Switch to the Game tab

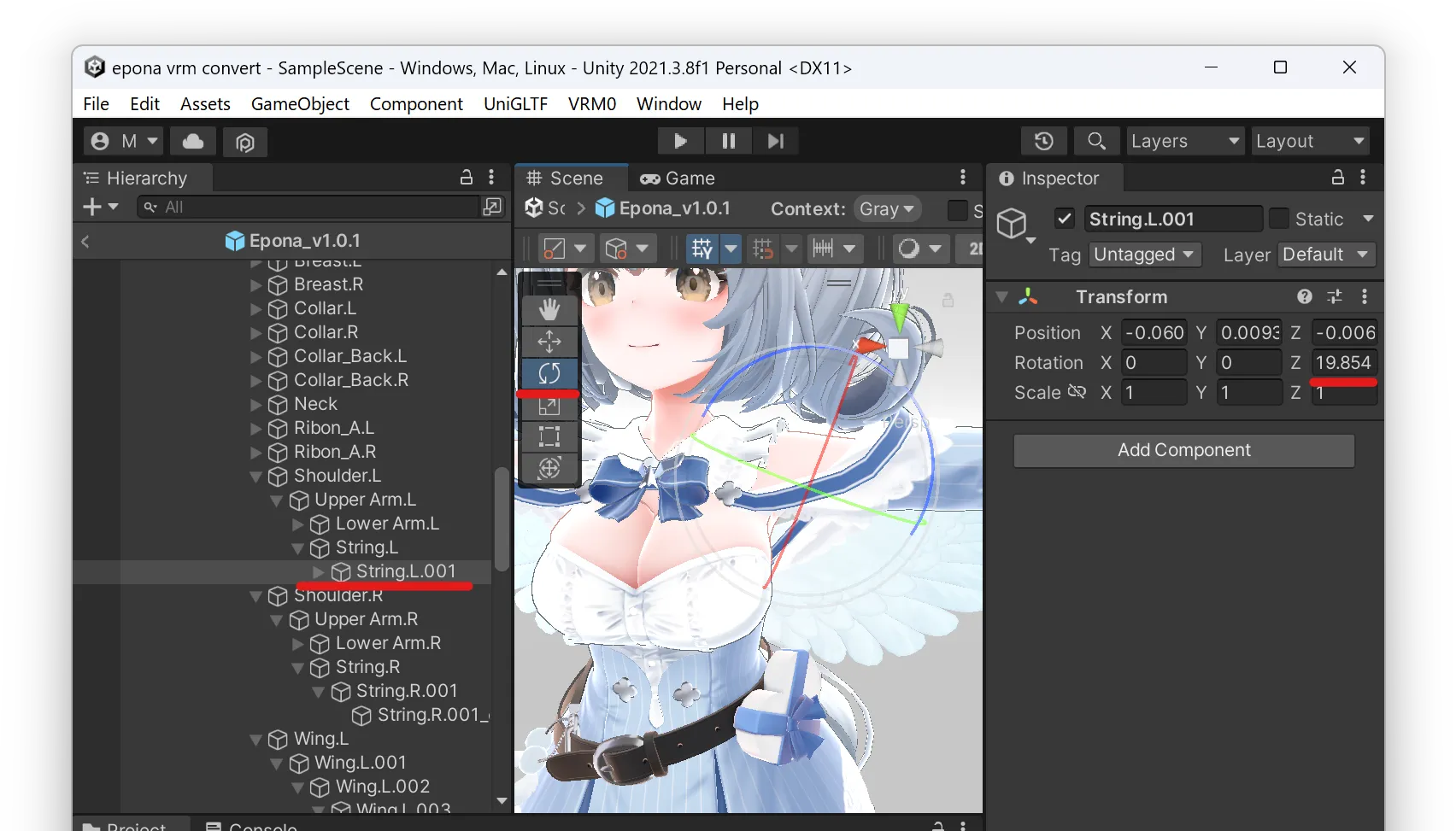click(x=678, y=178)
